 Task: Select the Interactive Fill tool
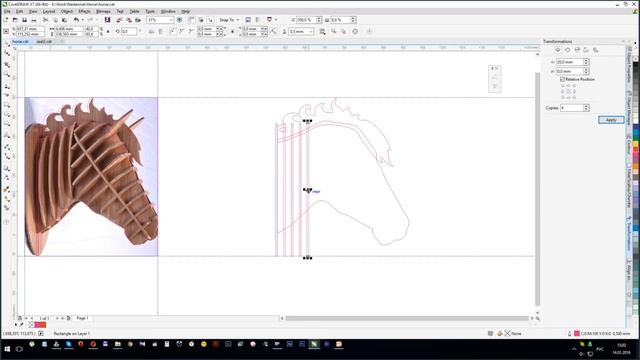[x=7, y=199]
